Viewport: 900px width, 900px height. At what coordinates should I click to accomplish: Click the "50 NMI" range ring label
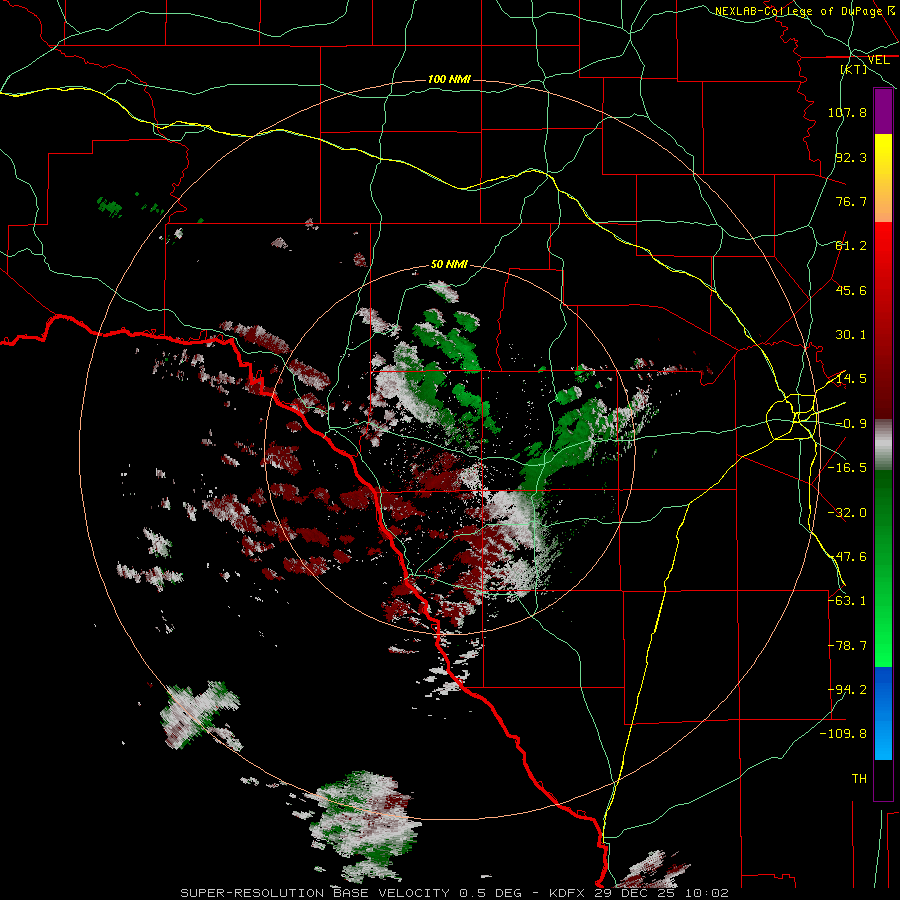tap(449, 264)
